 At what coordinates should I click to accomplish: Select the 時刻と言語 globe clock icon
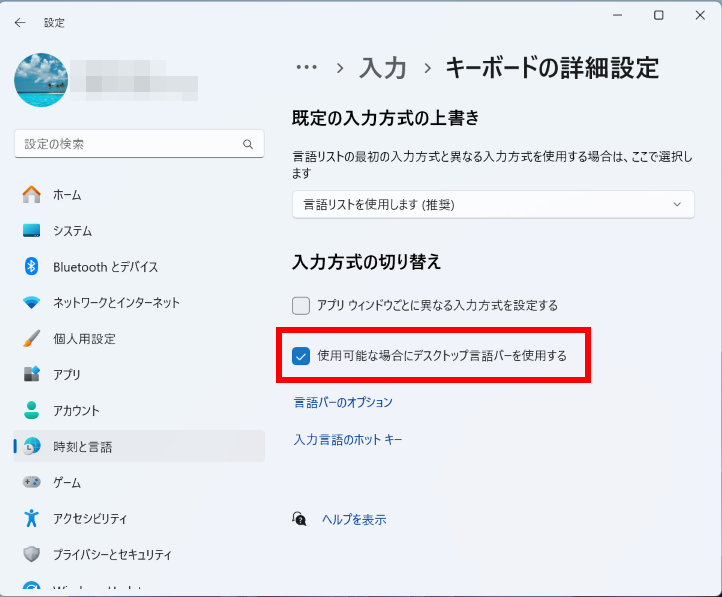tap(31, 446)
